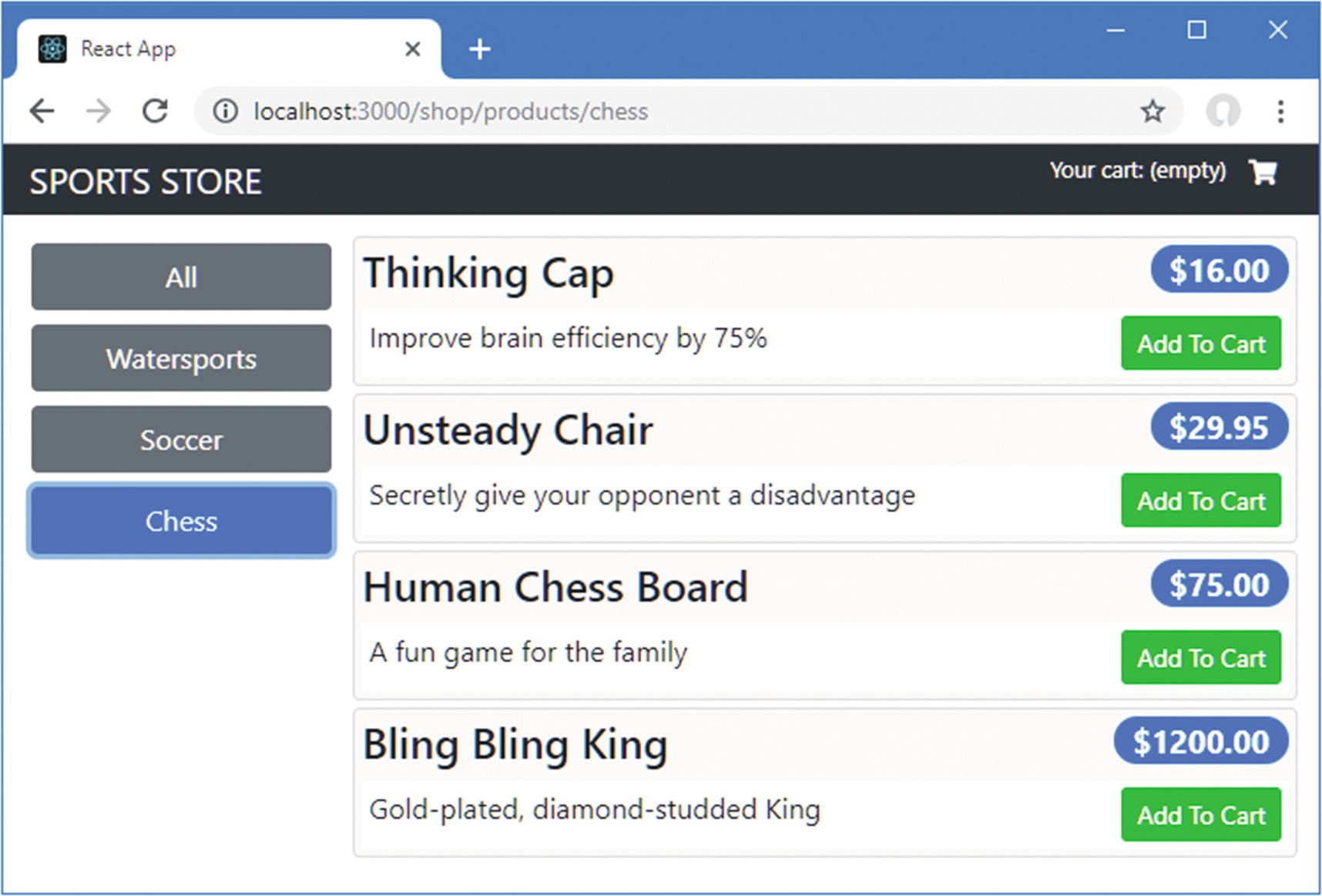
Task: Add Thinking Cap to cart
Action: (1201, 344)
